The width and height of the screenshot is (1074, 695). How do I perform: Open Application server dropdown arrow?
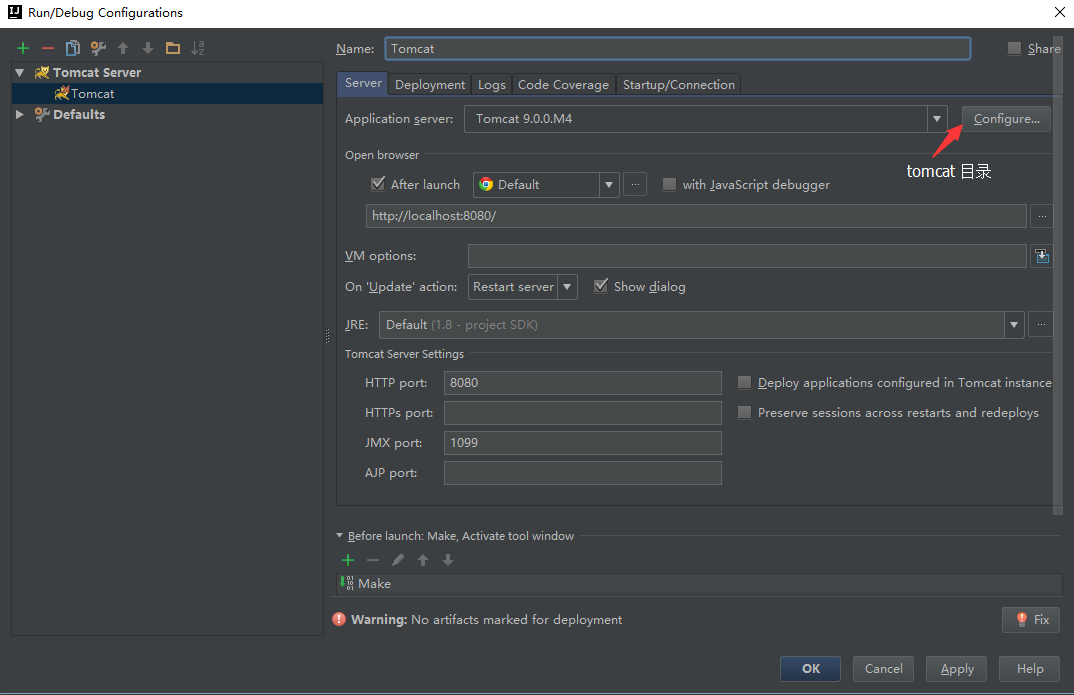(x=937, y=119)
